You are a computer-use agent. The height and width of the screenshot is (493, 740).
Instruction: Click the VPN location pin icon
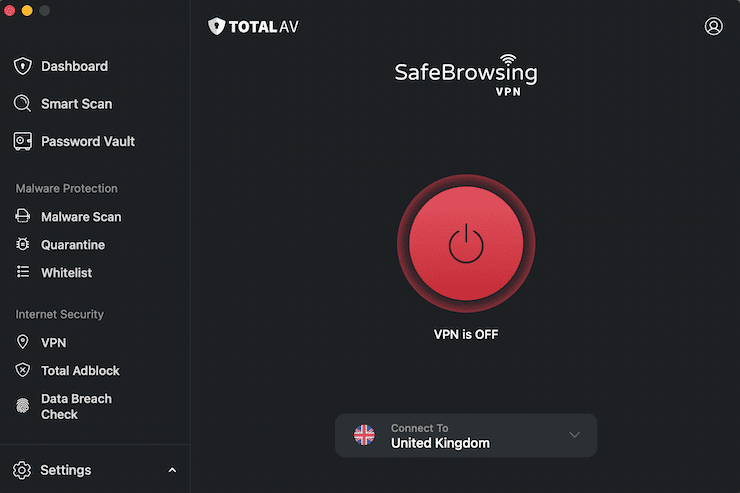[x=23, y=342]
